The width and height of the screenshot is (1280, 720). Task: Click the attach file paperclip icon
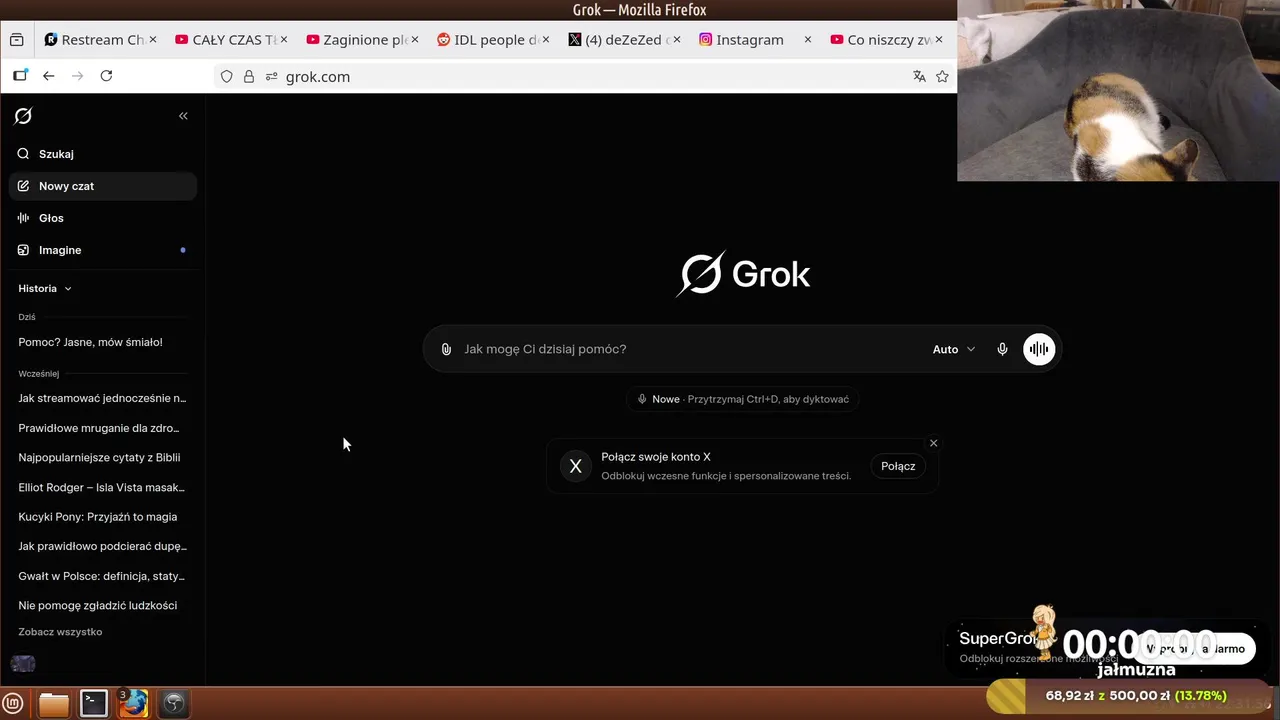click(x=446, y=349)
